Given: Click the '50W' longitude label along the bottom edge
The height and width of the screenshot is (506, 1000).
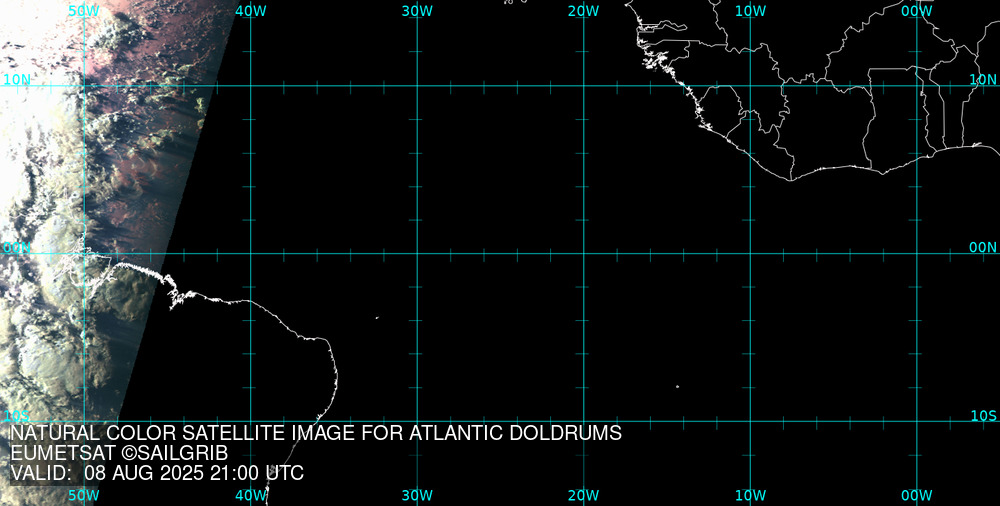Looking at the screenshot, I should (84, 496).
